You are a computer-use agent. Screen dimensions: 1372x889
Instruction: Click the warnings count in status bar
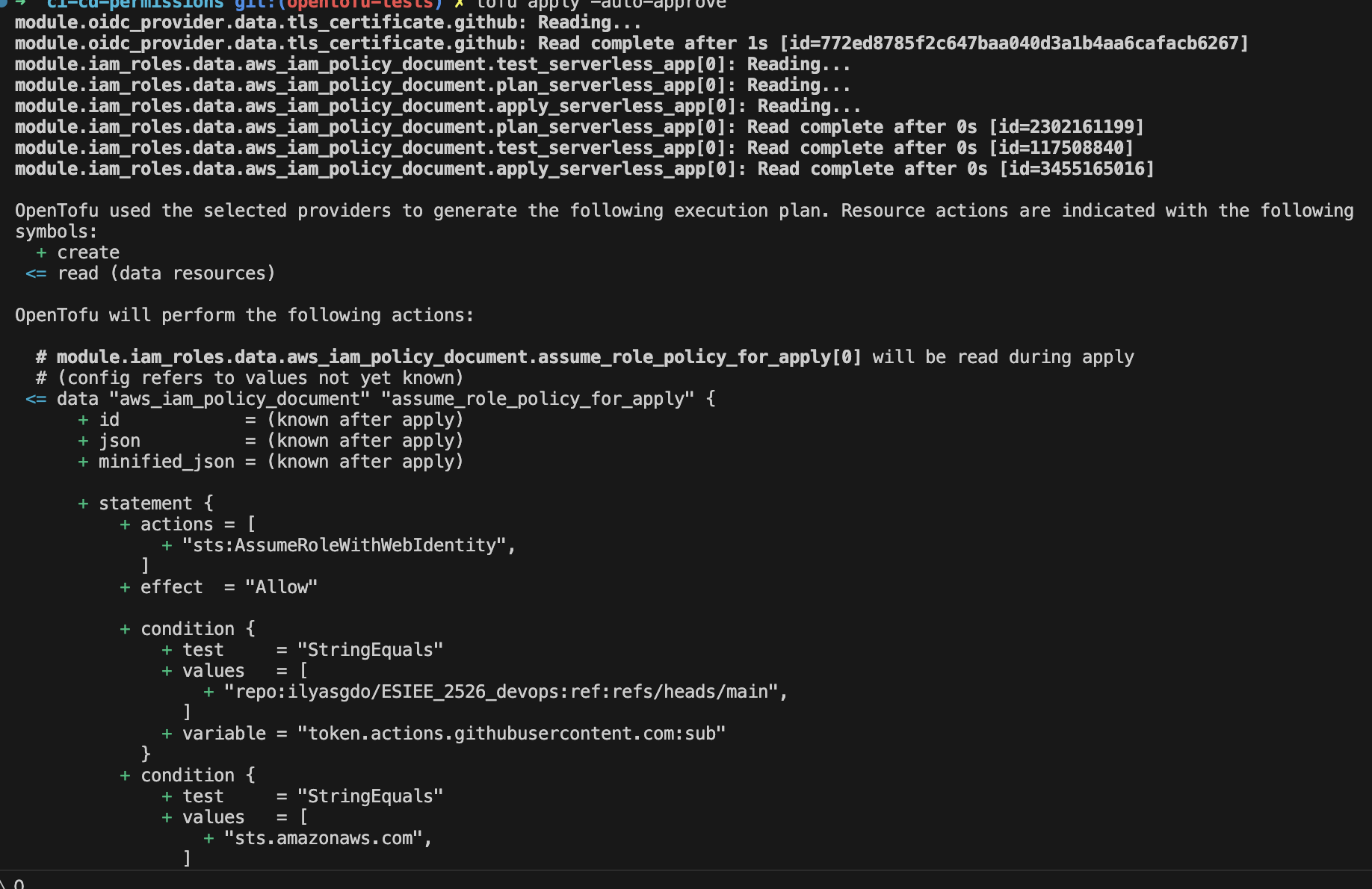click(x=18, y=884)
